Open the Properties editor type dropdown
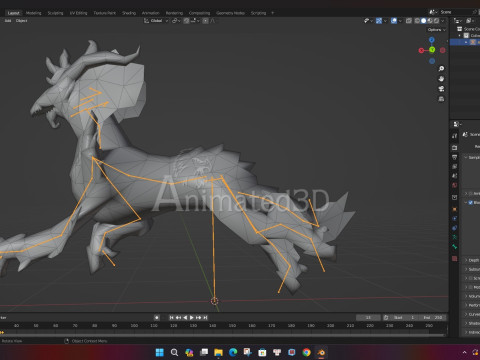This screenshot has height=360, width=480. tap(457, 124)
